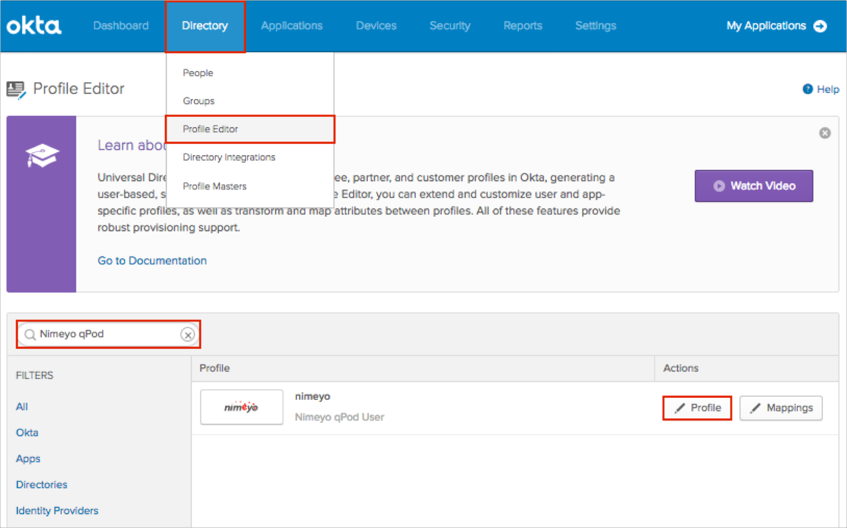Click the Profile Editor heading icon

pos(16,89)
